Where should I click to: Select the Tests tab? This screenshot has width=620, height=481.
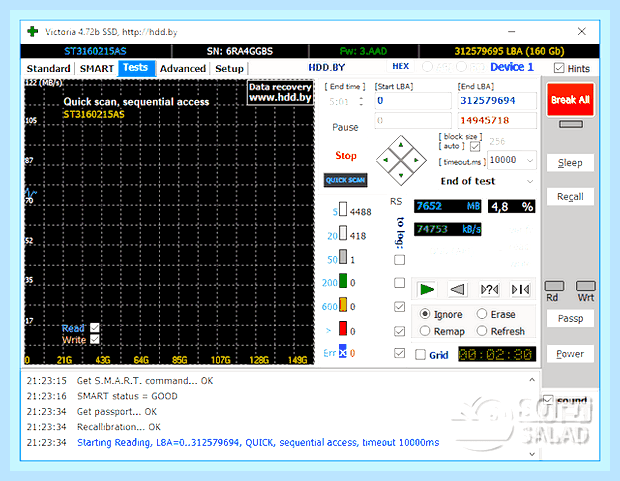tap(136, 68)
